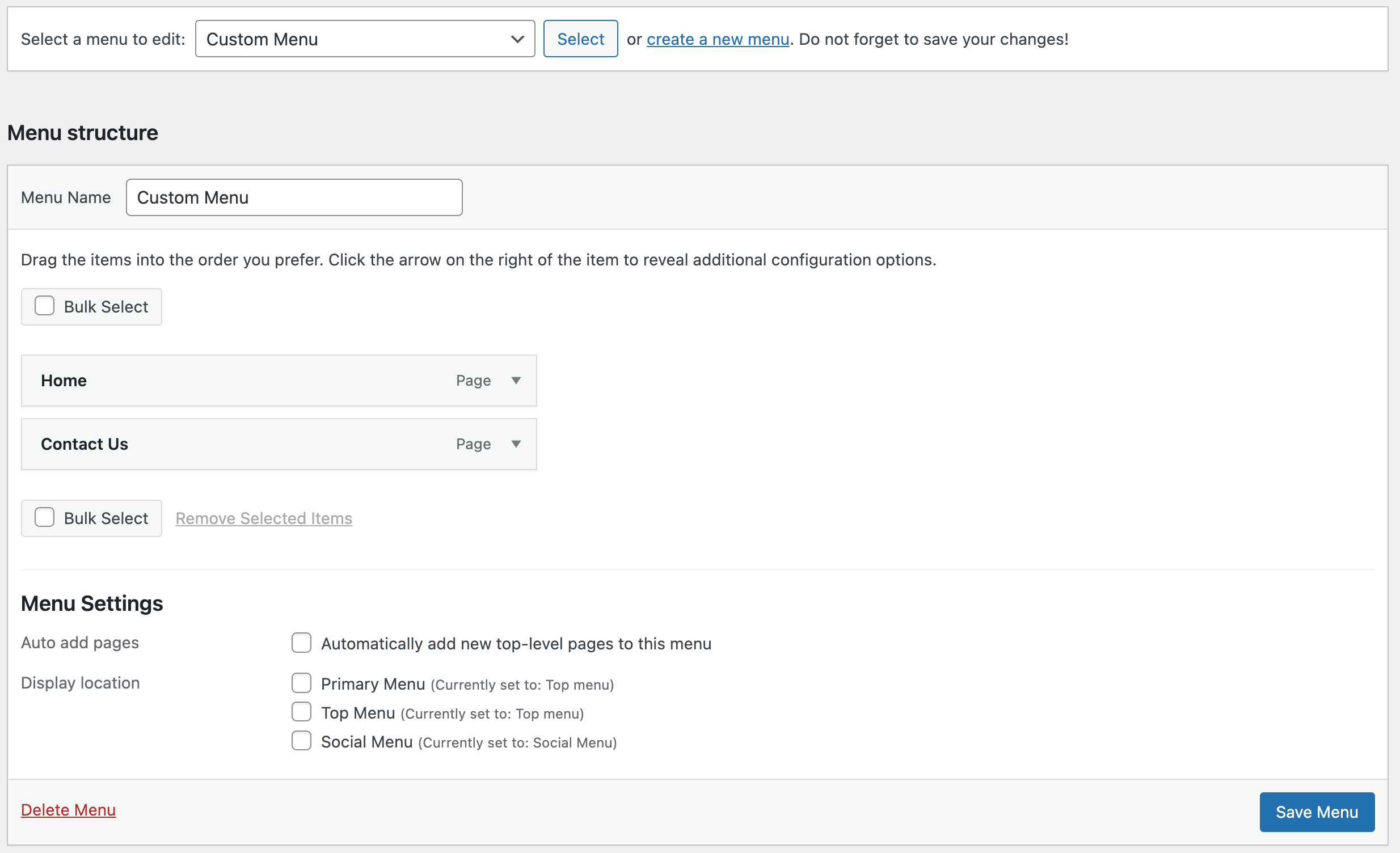Open the 'create a new menu' link
Viewport: 1400px width, 853px height.
[x=718, y=39]
